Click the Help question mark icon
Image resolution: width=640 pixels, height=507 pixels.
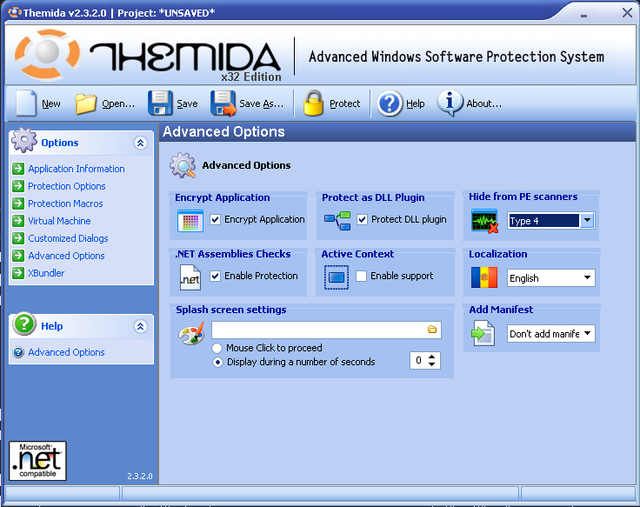[389, 103]
